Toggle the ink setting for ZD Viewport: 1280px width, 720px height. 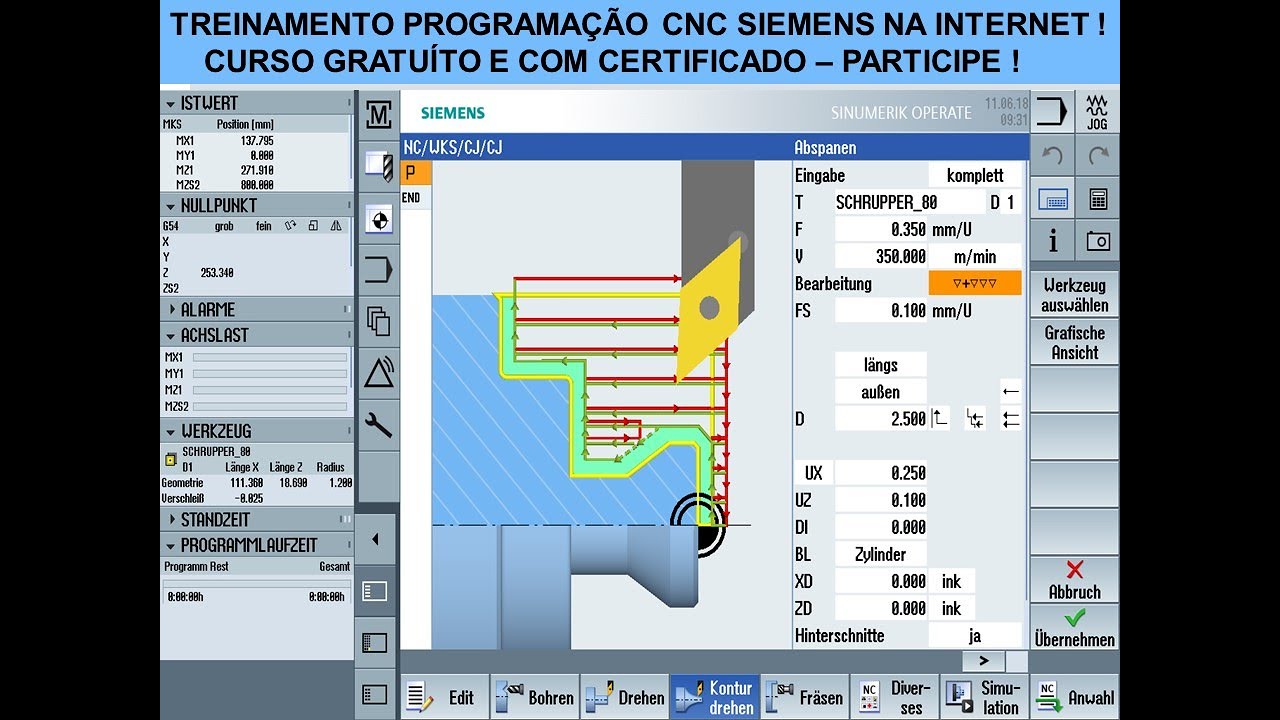click(x=951, y=608)
